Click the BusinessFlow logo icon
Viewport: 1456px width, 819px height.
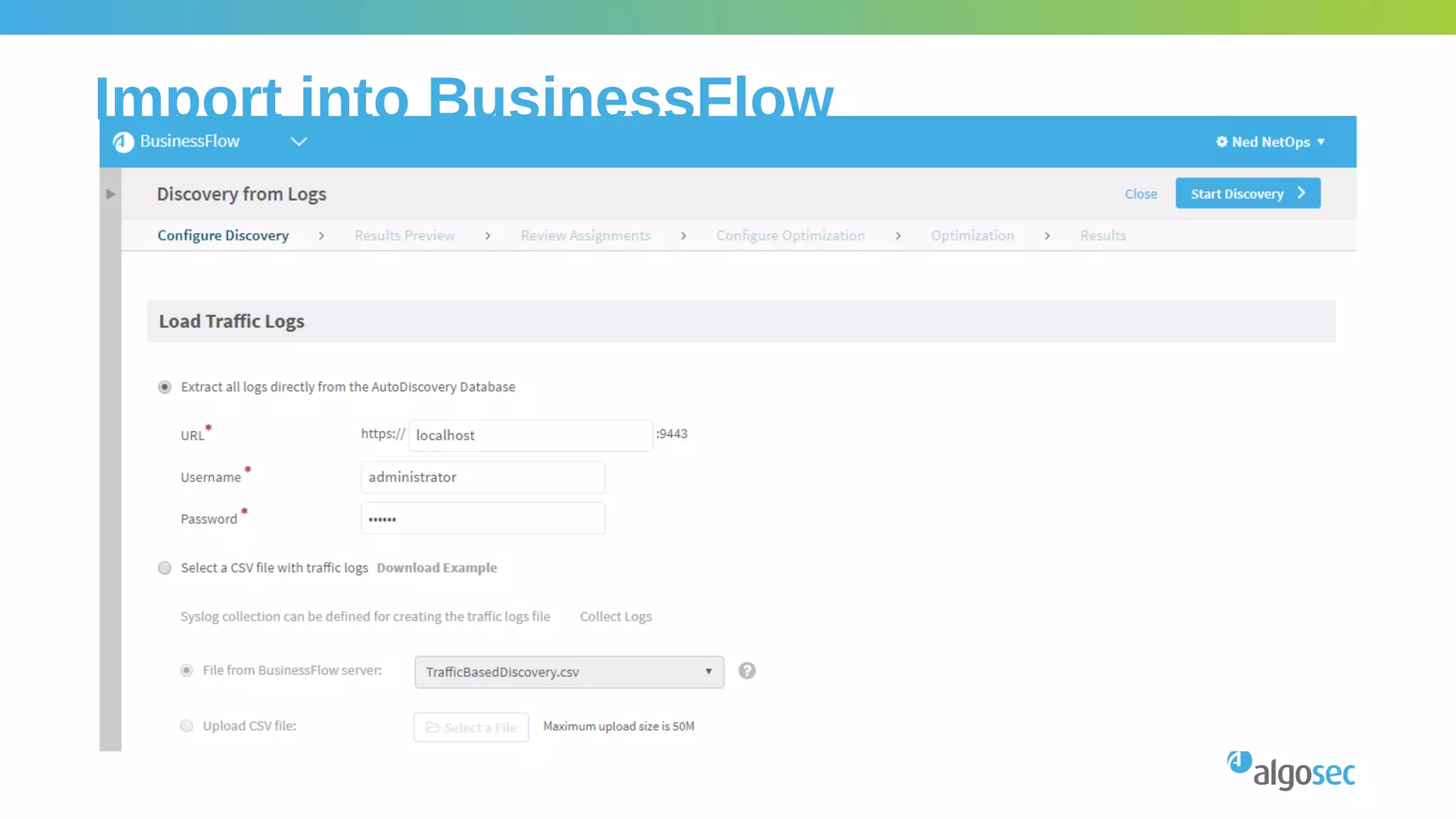point(123,142)
